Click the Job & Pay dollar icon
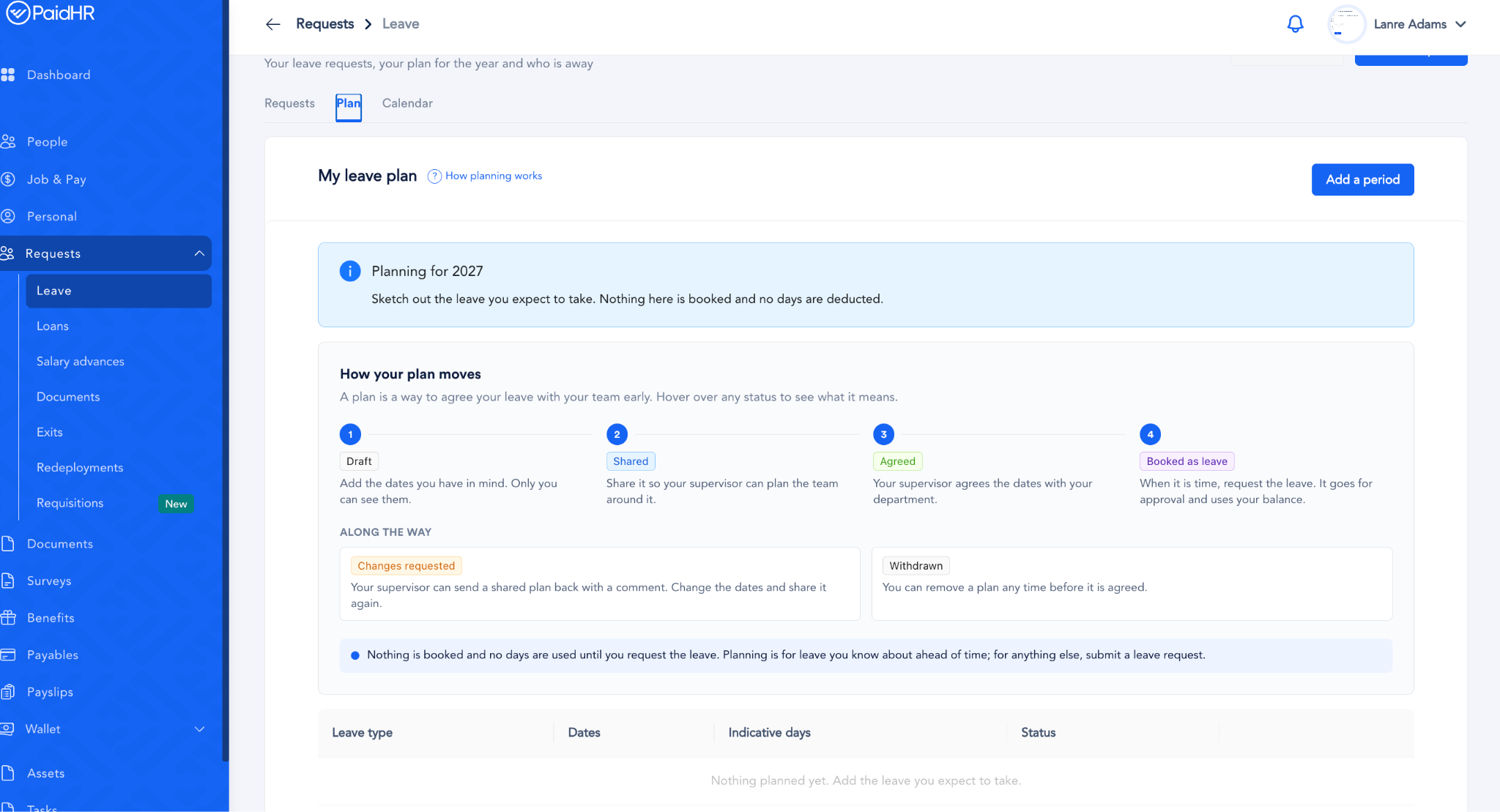1500x812 pixels. tap(8, 179)
